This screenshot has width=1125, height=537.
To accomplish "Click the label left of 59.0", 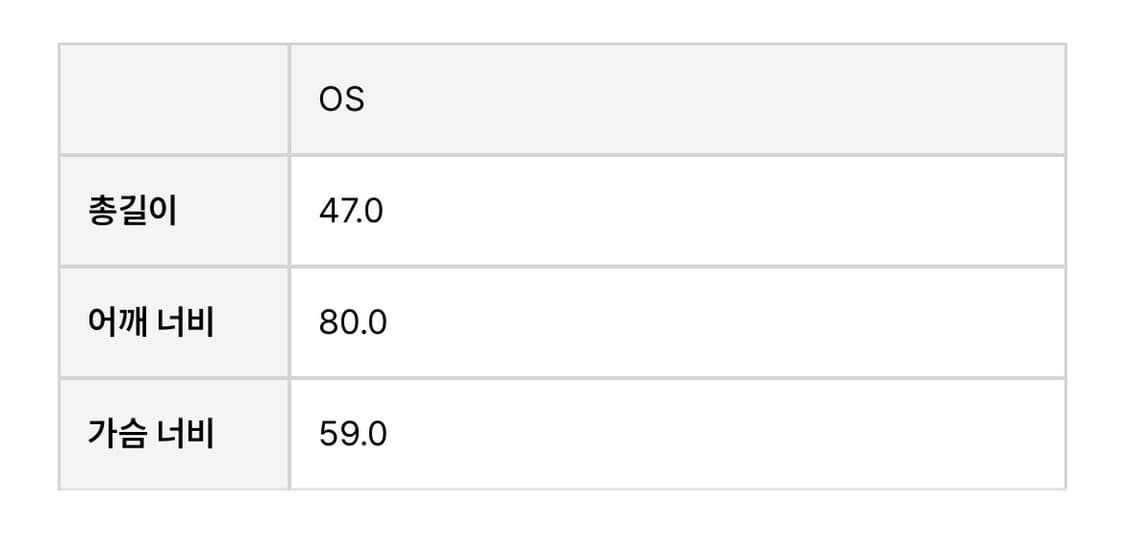I will point(151,435).
